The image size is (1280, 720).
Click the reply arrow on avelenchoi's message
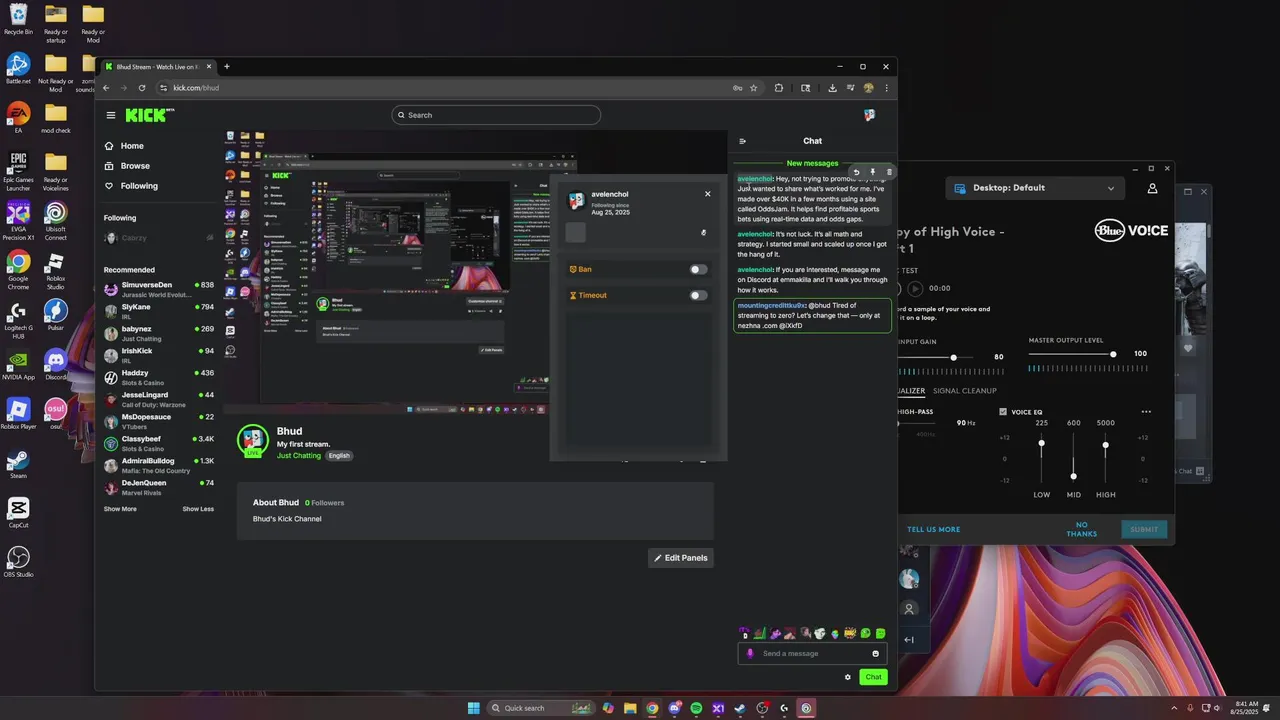856,172
